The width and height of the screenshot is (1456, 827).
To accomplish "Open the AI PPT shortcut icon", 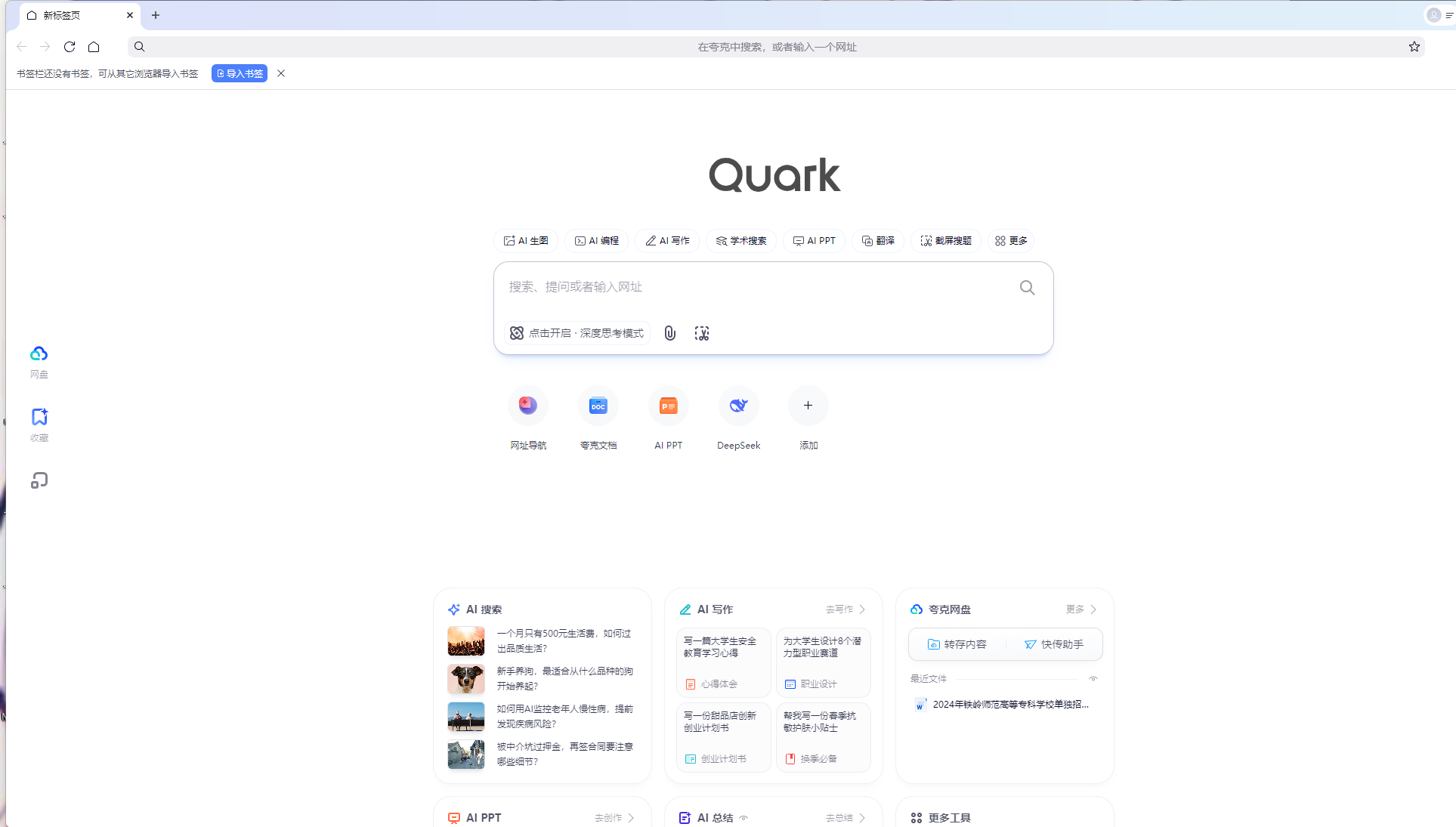I will [x=669, y=406].
